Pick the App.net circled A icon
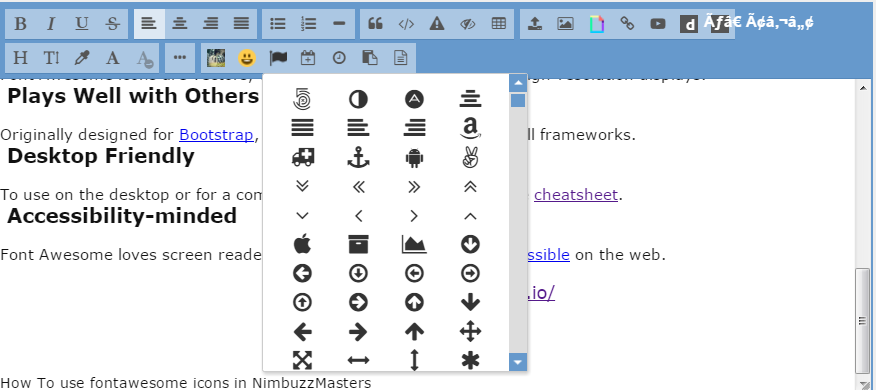This screenshot has width=876, height=390. point(414,99)
